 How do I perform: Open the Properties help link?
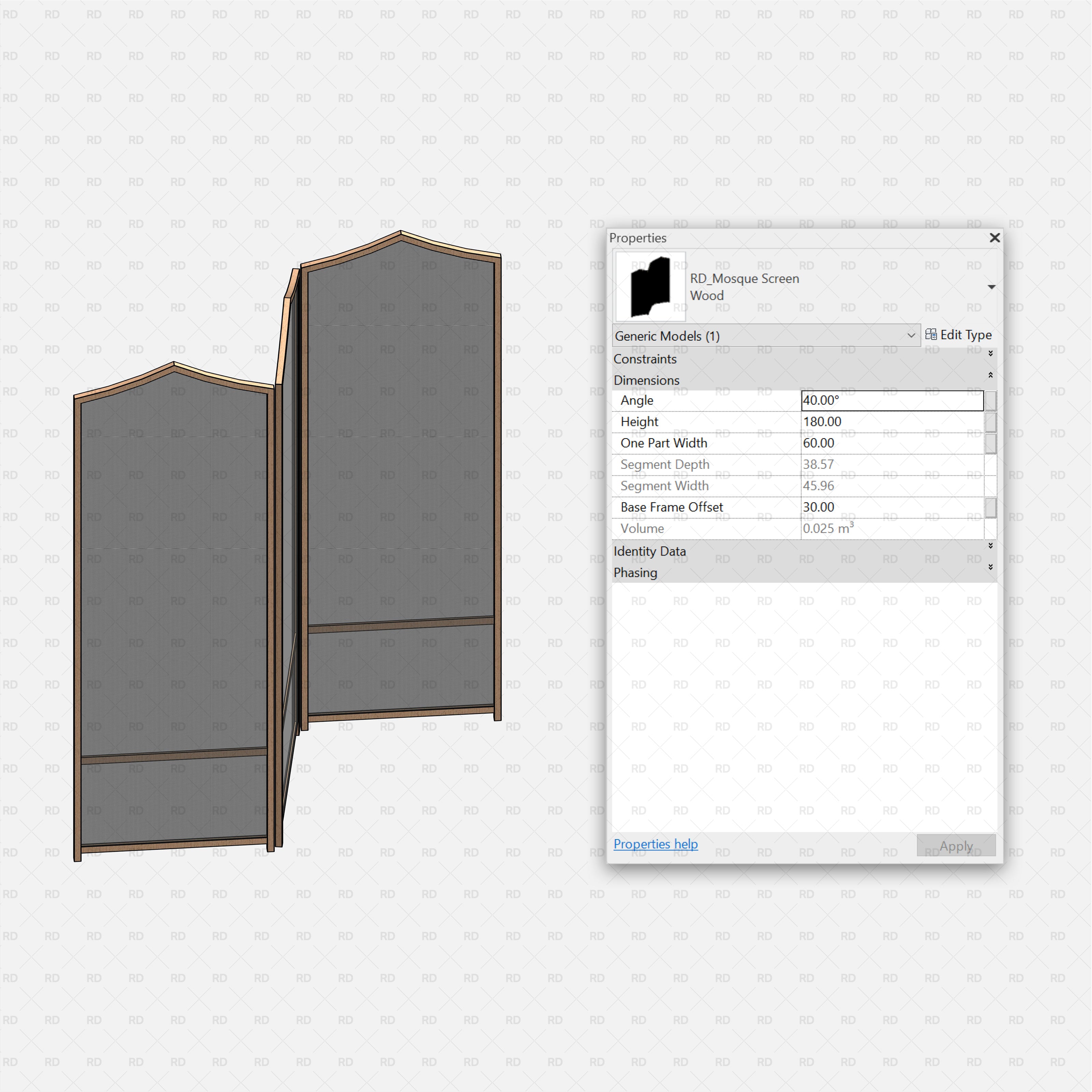655,844
